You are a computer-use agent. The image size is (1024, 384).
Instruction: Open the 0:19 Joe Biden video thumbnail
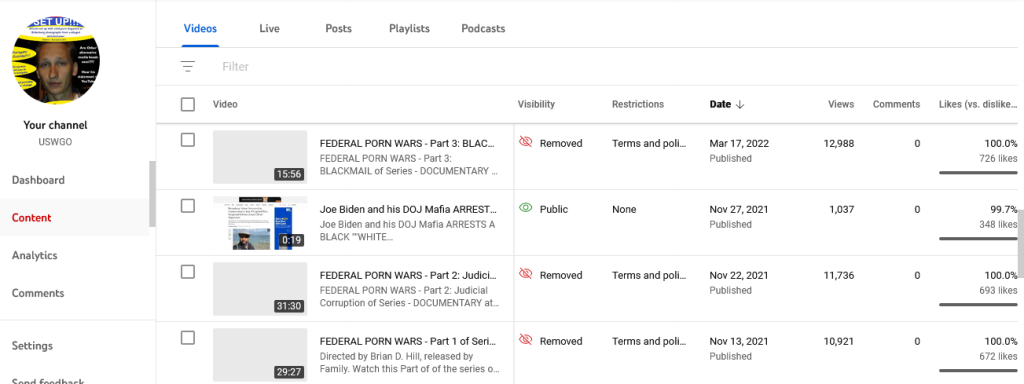(x=260, y=223)
